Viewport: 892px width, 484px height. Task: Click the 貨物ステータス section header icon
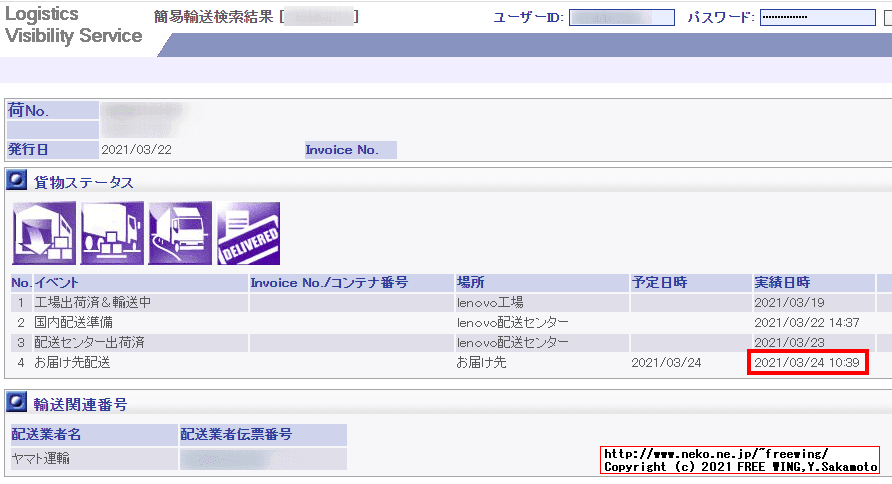17,181
